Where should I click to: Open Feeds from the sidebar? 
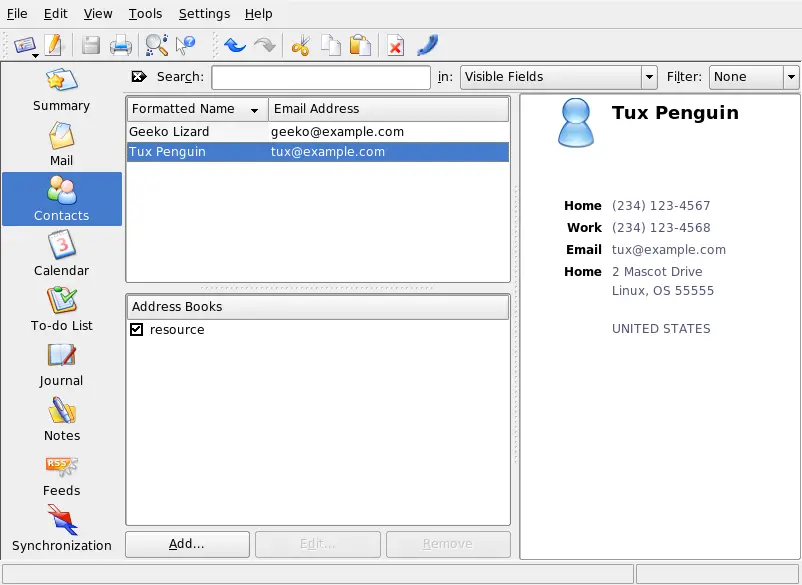coord(61,474)
